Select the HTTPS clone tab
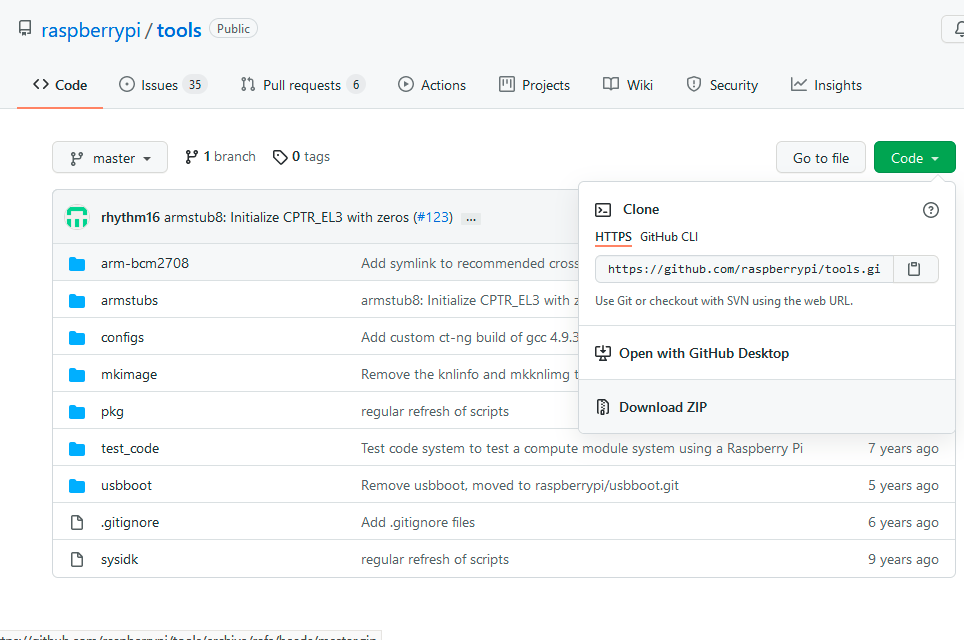 point(613,237)
